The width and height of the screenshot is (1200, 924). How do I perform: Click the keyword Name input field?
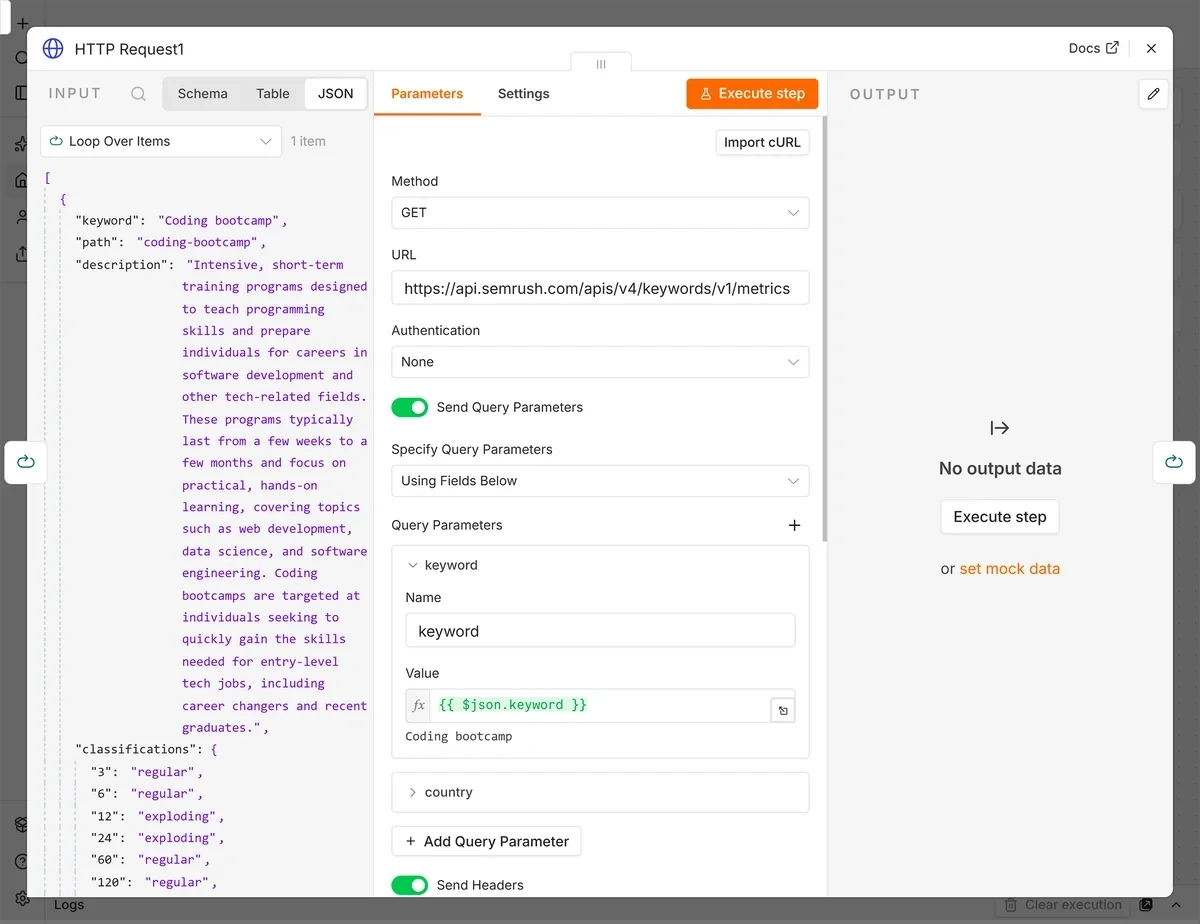[600, 631]
